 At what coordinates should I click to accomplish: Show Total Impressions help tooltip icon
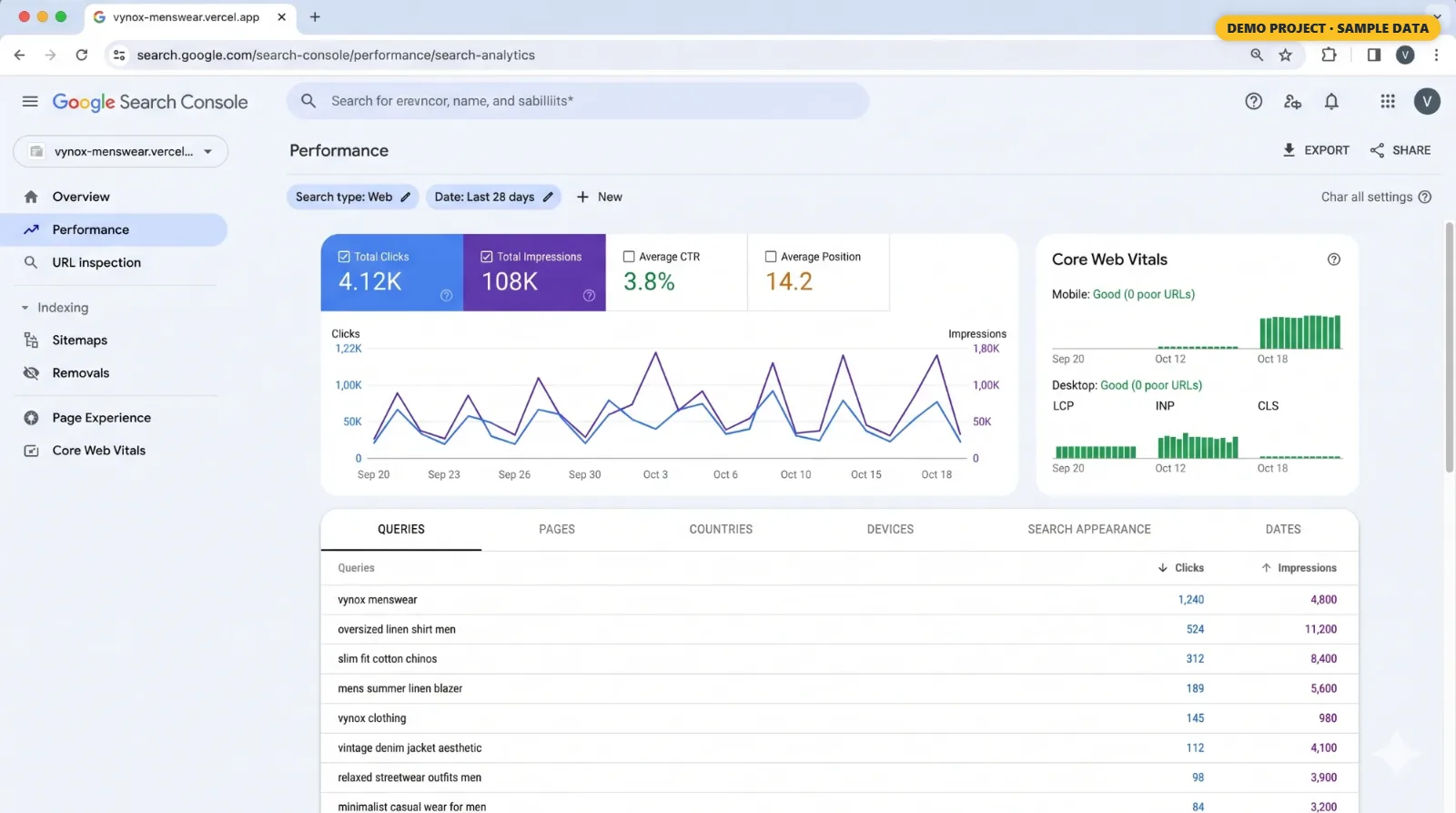589,295
